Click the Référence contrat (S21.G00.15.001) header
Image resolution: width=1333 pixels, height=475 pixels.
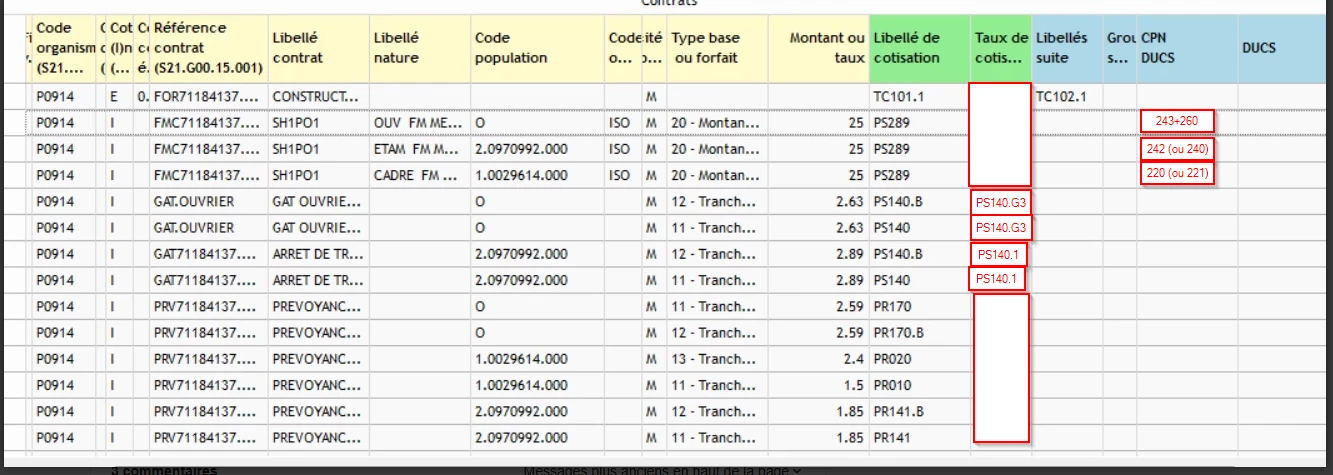click(x=209, y=49)
